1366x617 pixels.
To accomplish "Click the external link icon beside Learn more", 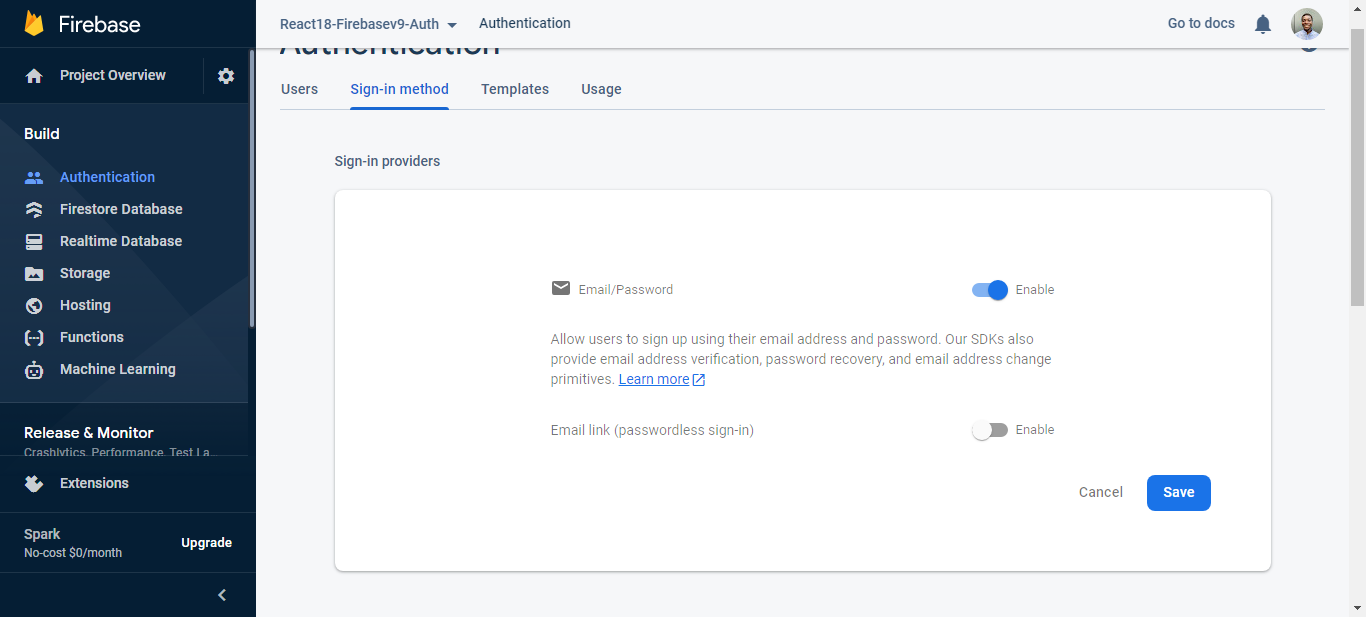I will click(x=699, y=380).
